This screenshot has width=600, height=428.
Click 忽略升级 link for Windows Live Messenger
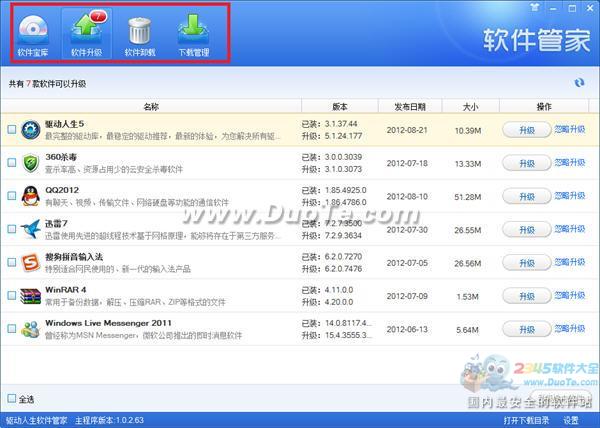(570, 329)
